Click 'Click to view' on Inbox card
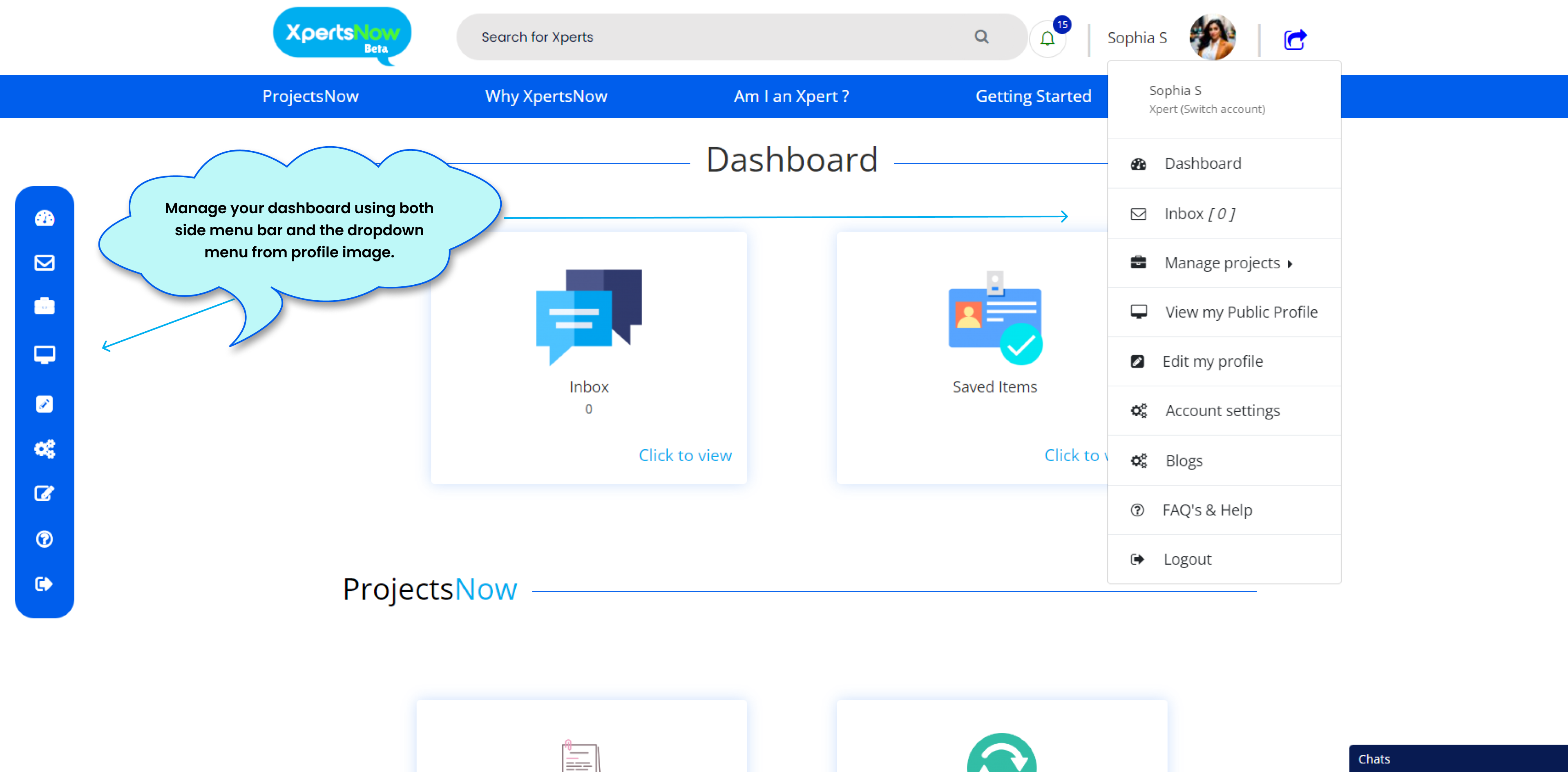 pos(685,455)
